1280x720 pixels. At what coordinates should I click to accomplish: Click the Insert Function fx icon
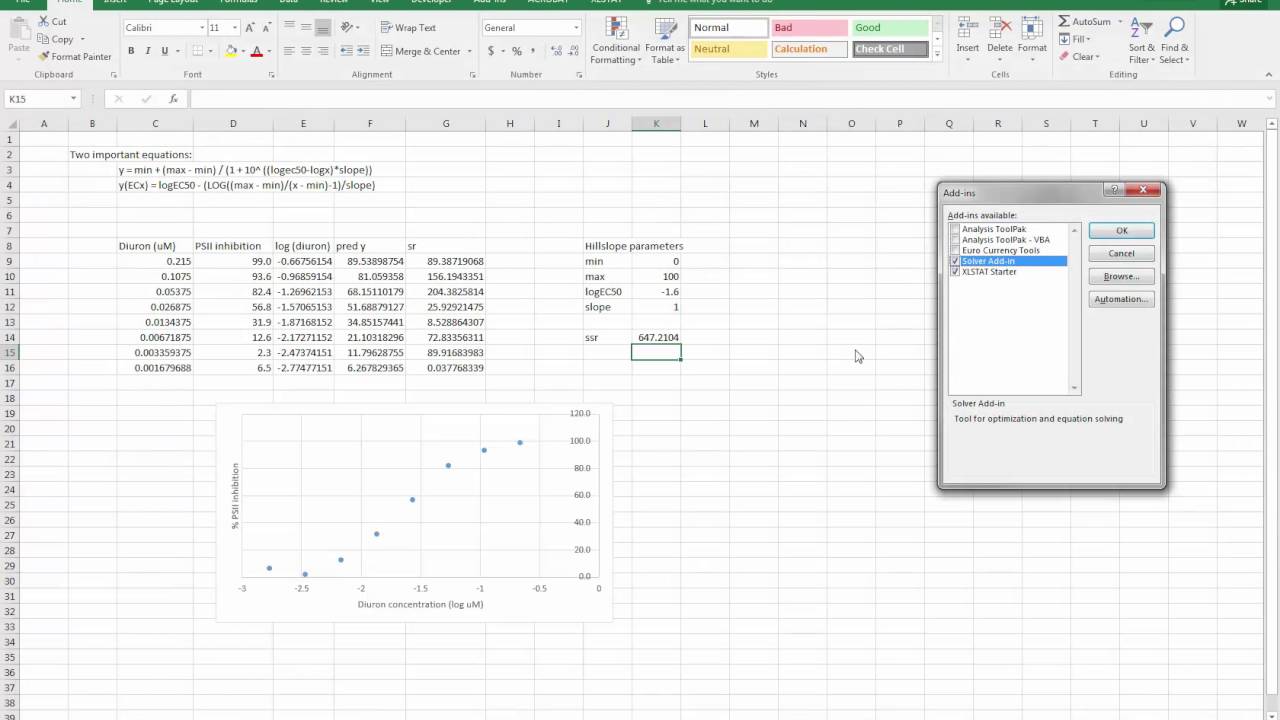pyautogui.click(x=173, y=99)
